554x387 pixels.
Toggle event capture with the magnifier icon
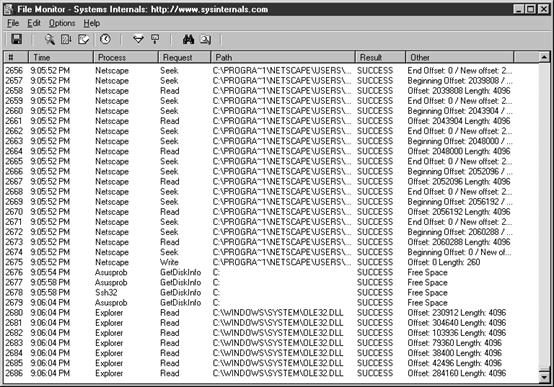49,39
